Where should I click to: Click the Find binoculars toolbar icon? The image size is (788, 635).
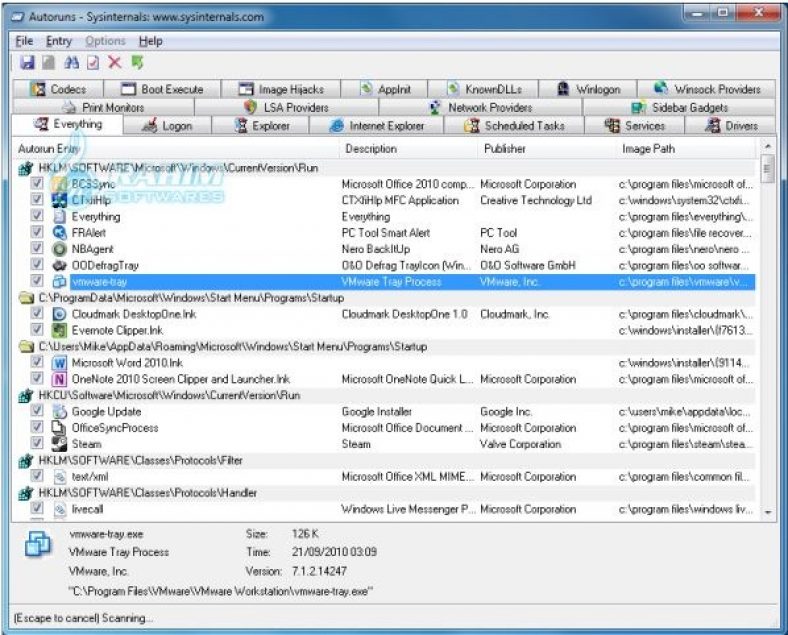pyautogui.click(x=72, y=62)
